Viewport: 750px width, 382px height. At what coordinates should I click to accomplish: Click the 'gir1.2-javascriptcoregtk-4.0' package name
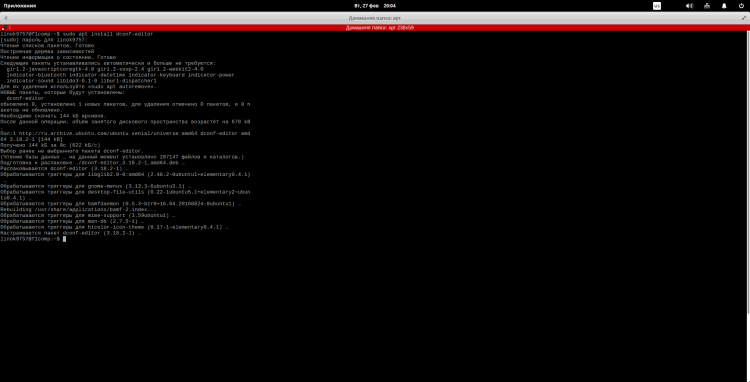tap(50, 69)
